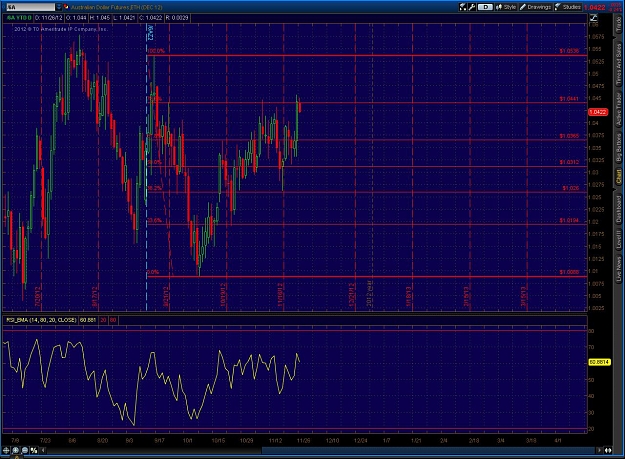Click the 100.0% Fibonacci retracement label

pos(156,51)
